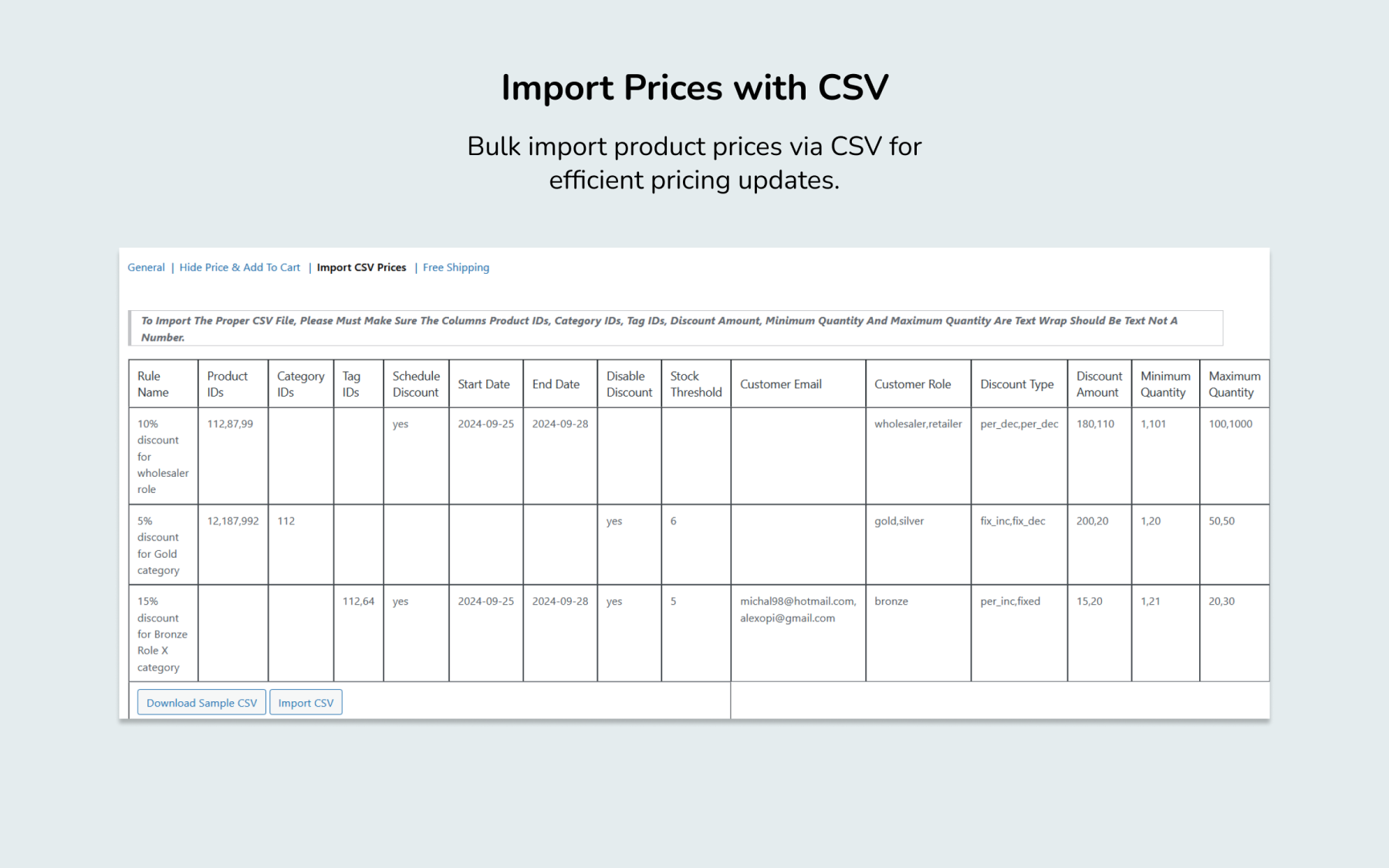Select the Stock Threshold column header

(x=696, y=383)
